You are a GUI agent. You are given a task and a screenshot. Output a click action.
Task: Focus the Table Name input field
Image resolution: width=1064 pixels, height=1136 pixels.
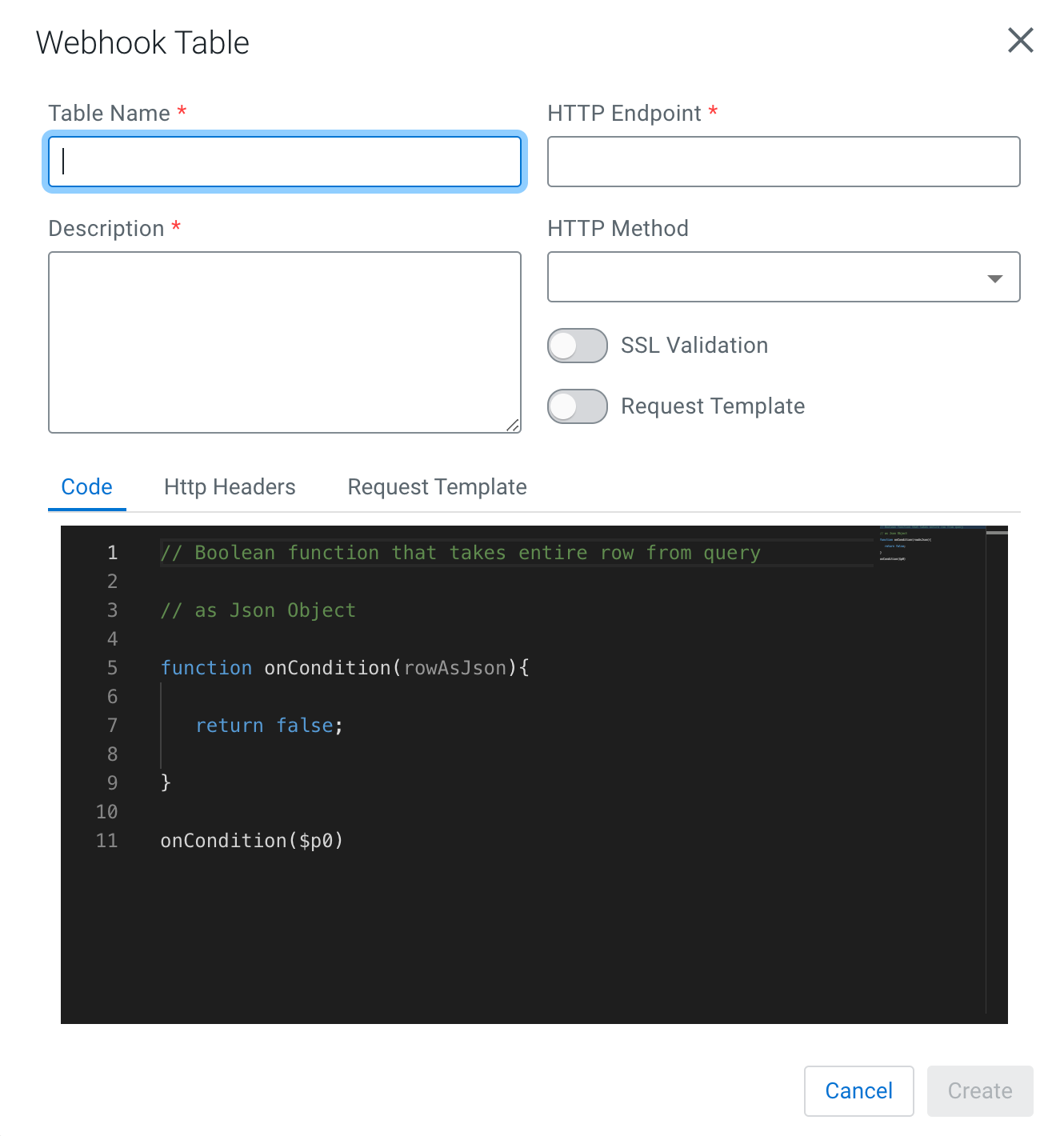[x=284, y=162]
